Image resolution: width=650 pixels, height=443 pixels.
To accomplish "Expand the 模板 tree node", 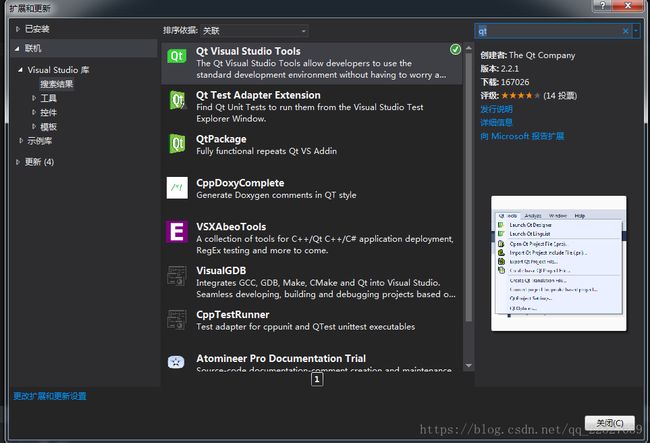I will pos(34,127).
